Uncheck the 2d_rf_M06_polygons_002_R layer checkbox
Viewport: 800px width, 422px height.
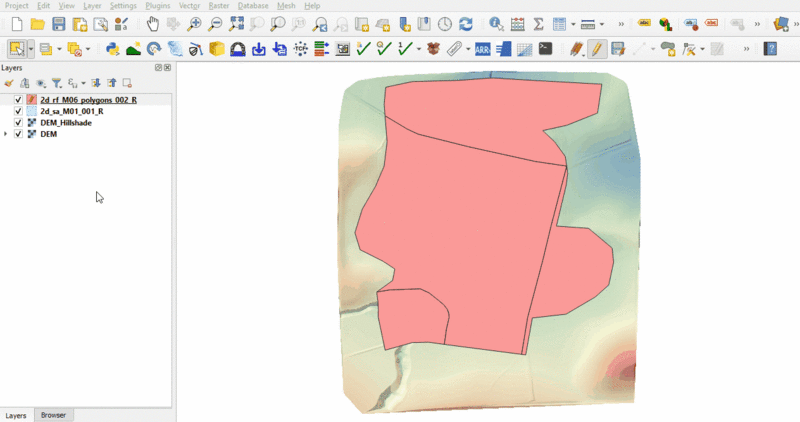tap(18, 100)
